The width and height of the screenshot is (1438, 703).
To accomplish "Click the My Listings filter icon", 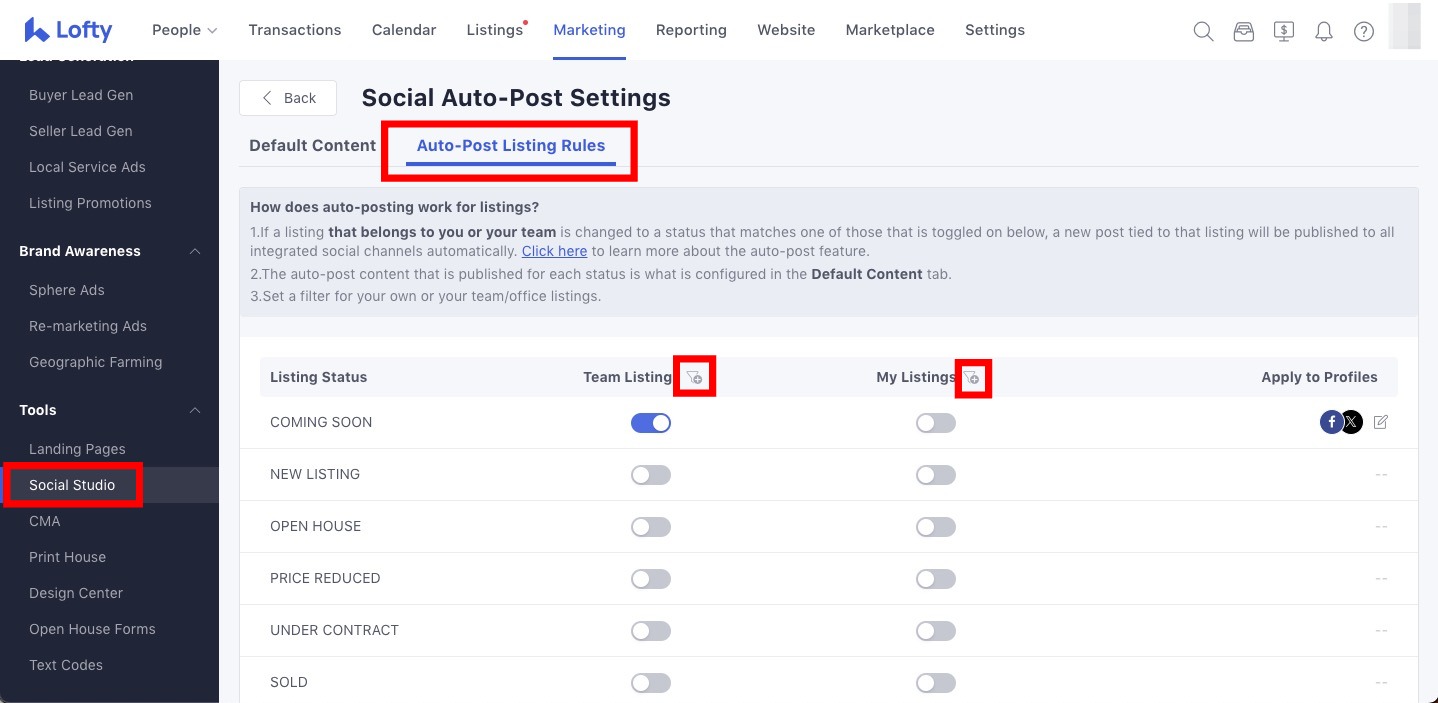I will coord(972,378).
